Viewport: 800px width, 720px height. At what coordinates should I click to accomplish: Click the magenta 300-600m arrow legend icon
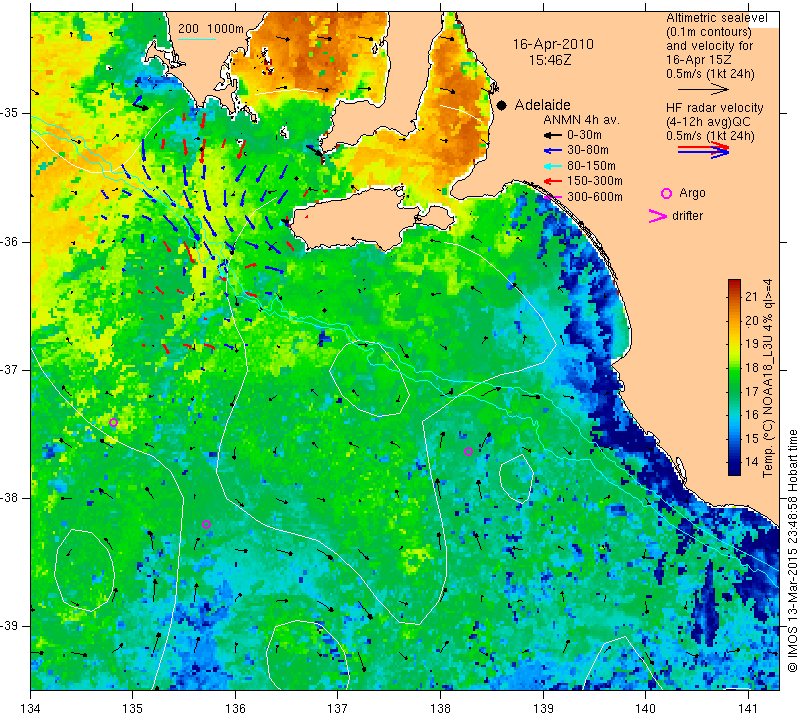click(x=553, y=197)
